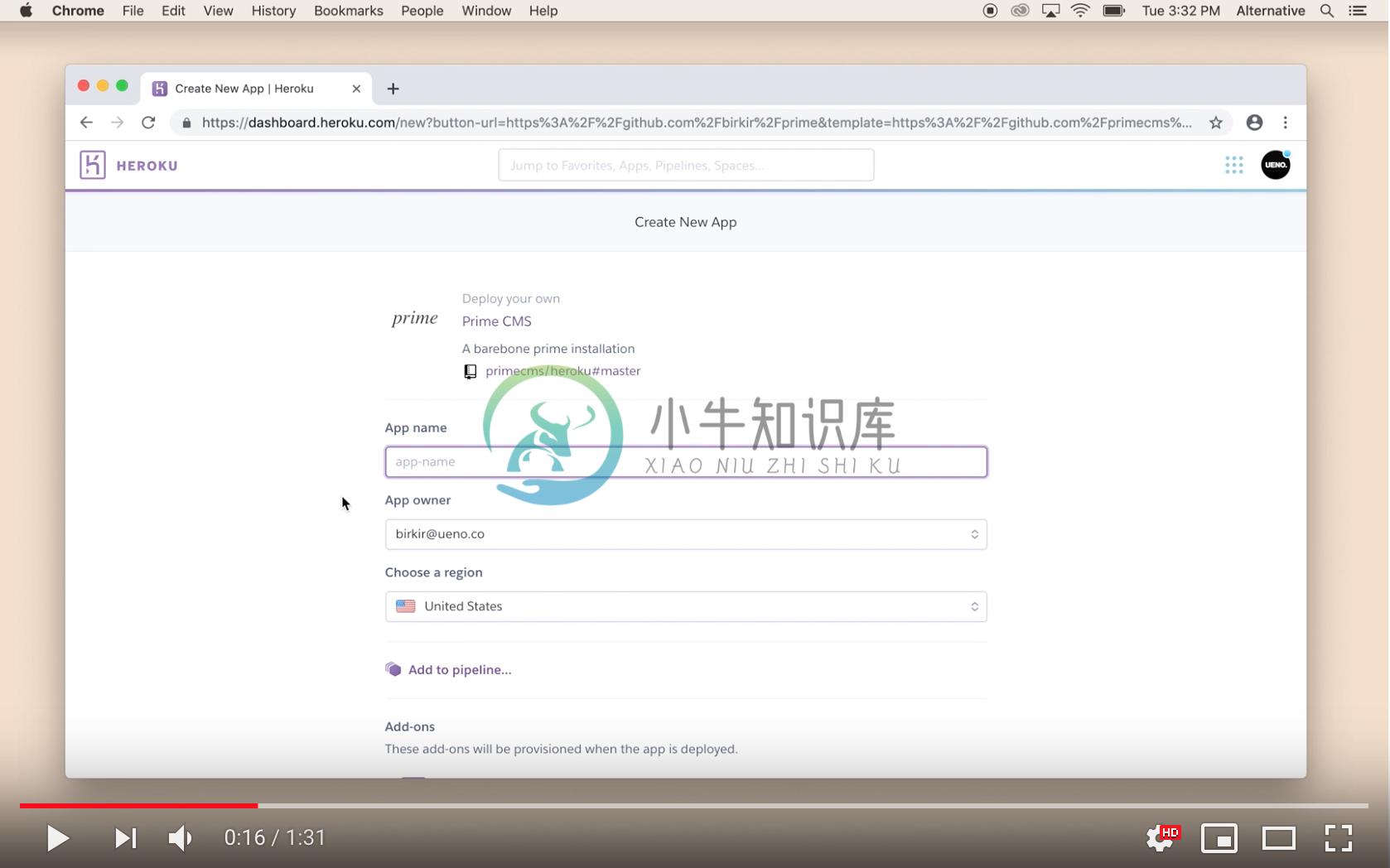This screenshot has width=1390, height=868.
Task: Open macOS Notification Center icon
Action: click(1357, 11)
